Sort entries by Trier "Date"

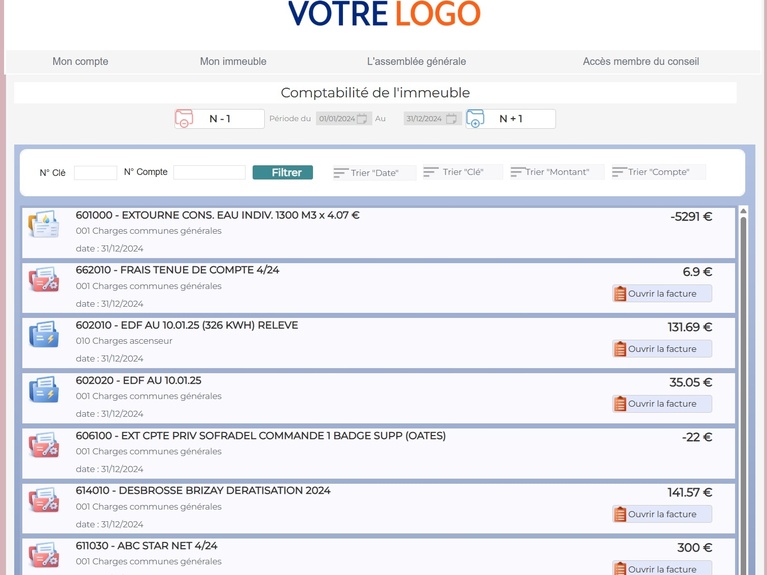(374, 173)
